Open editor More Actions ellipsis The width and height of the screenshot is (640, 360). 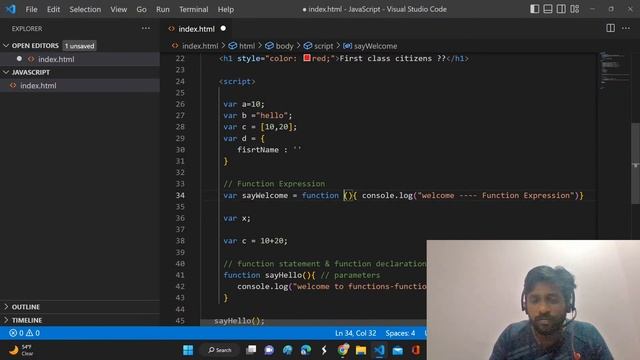626,28
